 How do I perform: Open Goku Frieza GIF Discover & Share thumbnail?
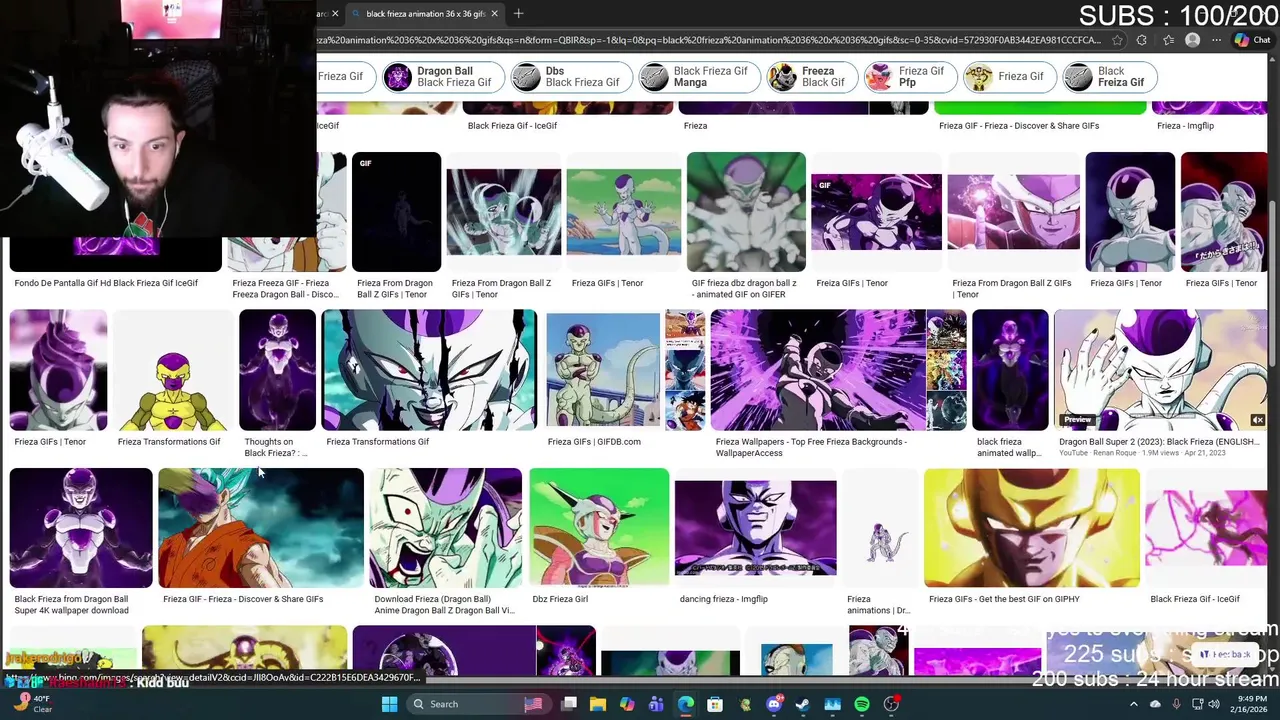click(x=261, y=528)
